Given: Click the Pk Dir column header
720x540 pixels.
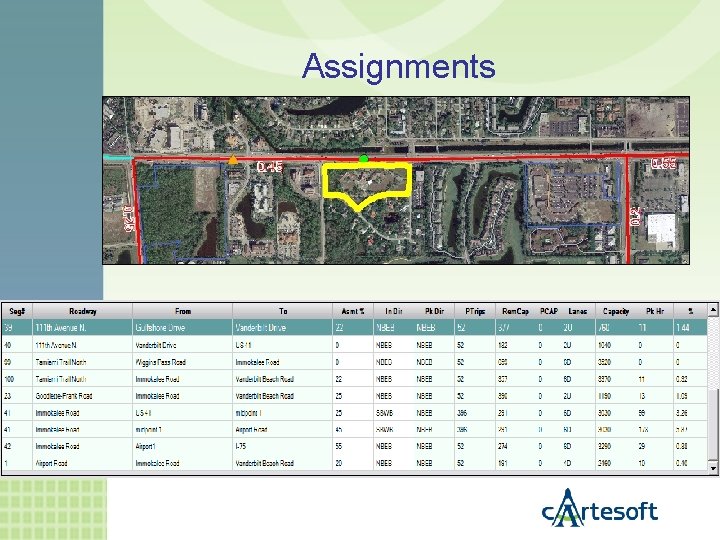Looking at the screenshot, I should pyautogui.click(x=434, y=311).
